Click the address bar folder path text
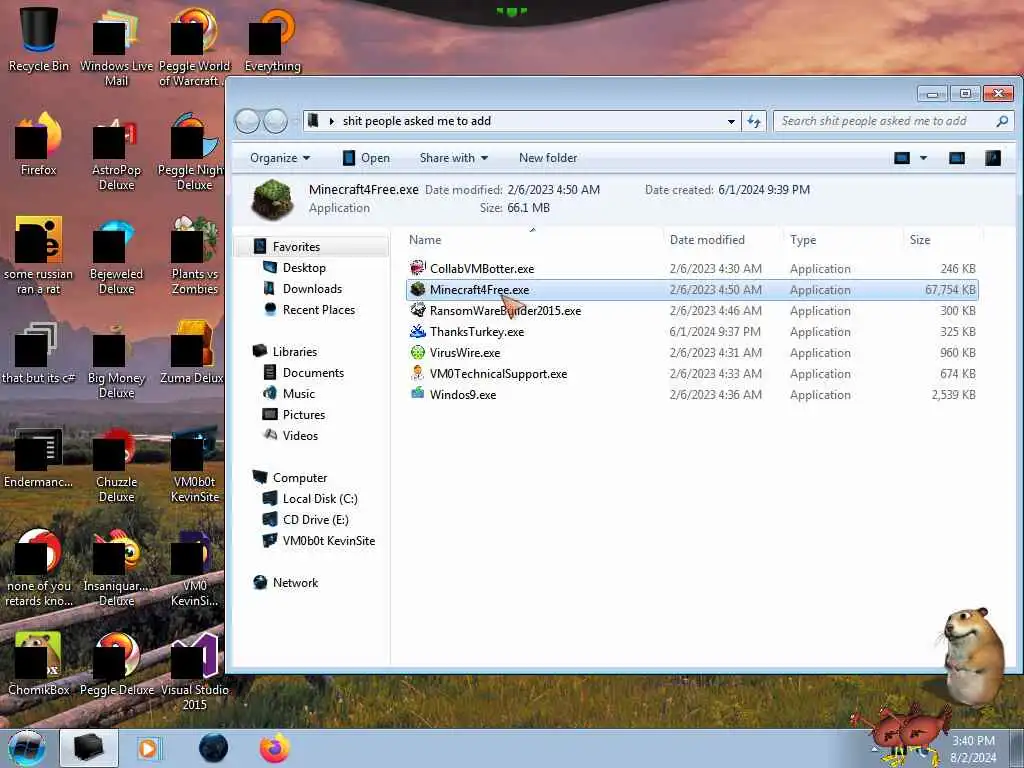Screen dimensions: 1024x768 tap(417, 121)
